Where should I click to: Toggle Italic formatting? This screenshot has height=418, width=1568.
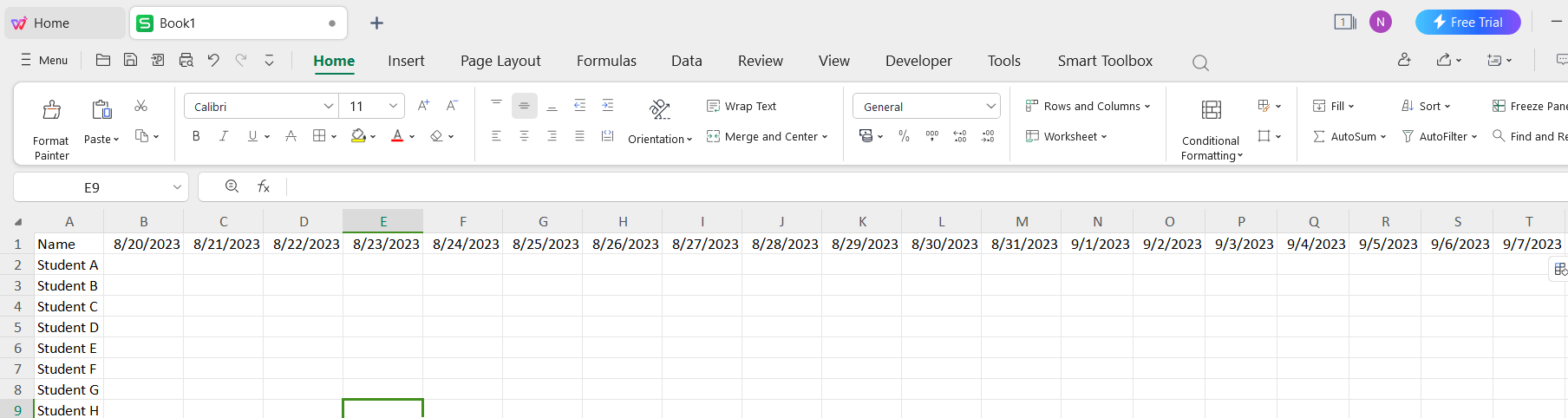tap(224, 136)
